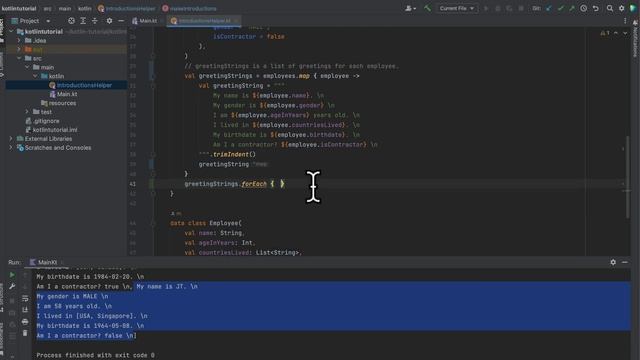Open IDE settings gear in top toolbar
Viewport: 640px width, 360px height.
pyautogui.click(x=622, y=8)
